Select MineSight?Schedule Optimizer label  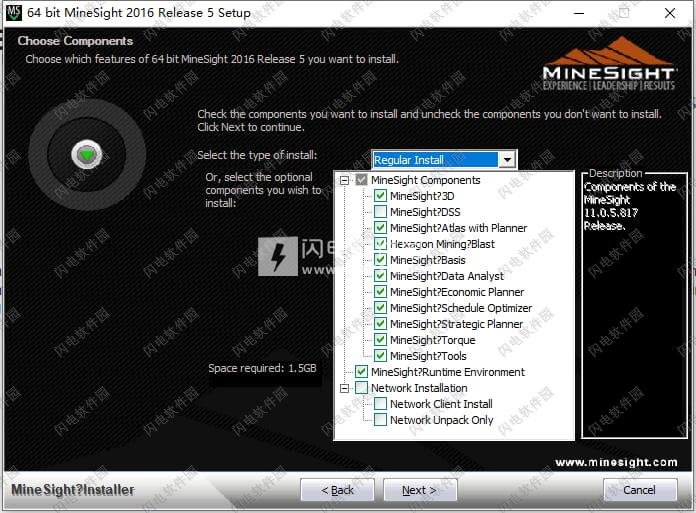coord(461,308)
